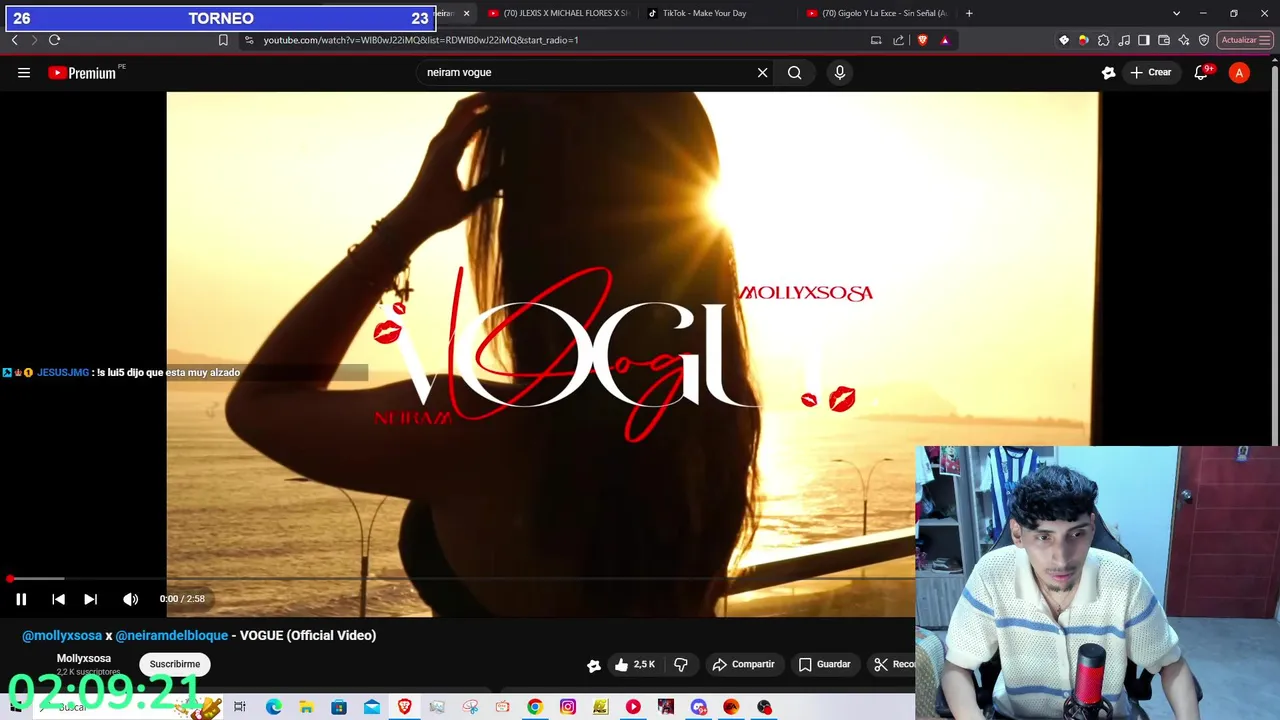This screenshot has width=1280, height=720.
Task: Open Brave Shields lion icon
Action: 922,40
